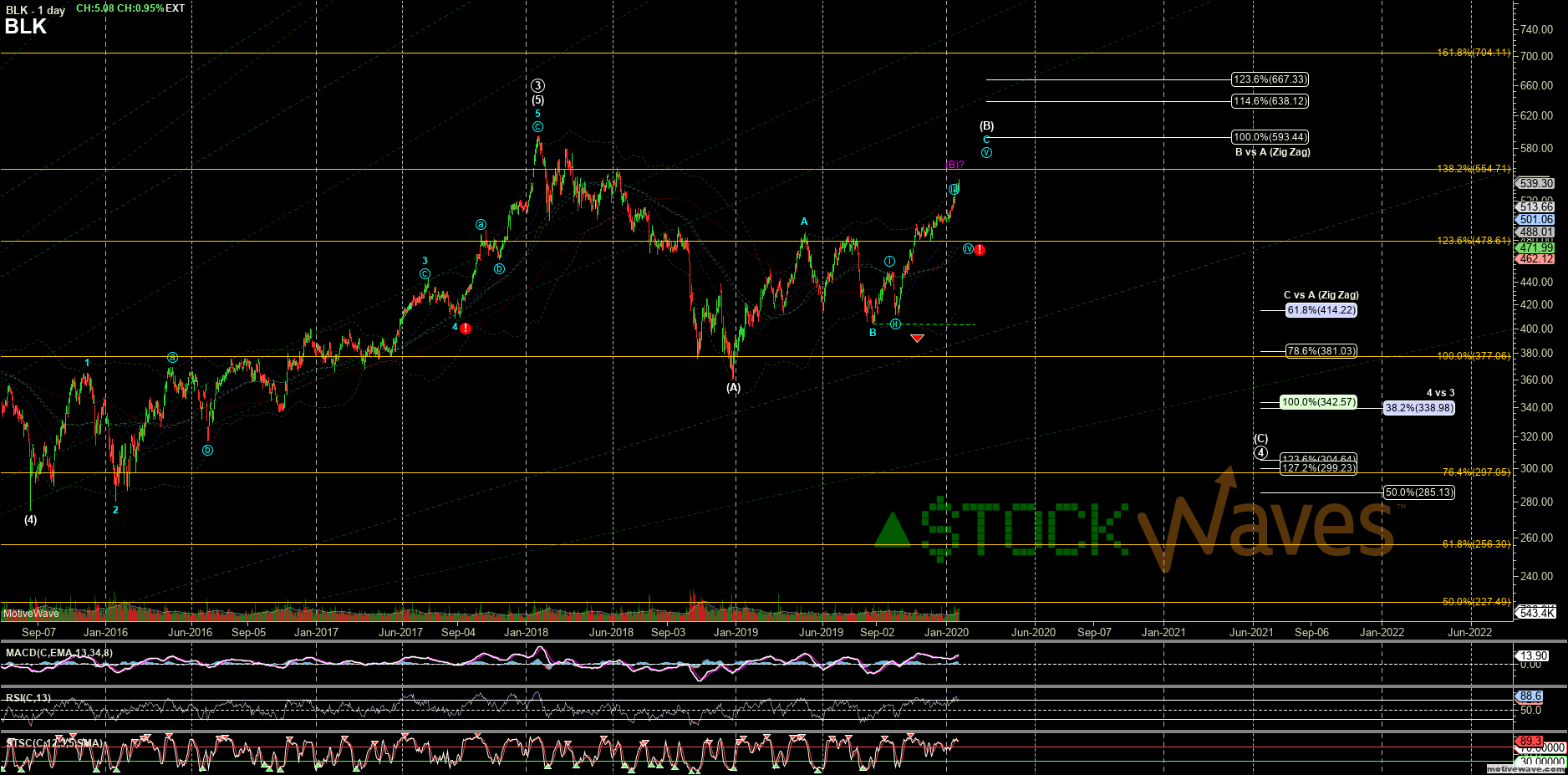Click the 240.00 price on the axis
1568x775 pixels.
pyautogui.click(x=1537, y=576)
